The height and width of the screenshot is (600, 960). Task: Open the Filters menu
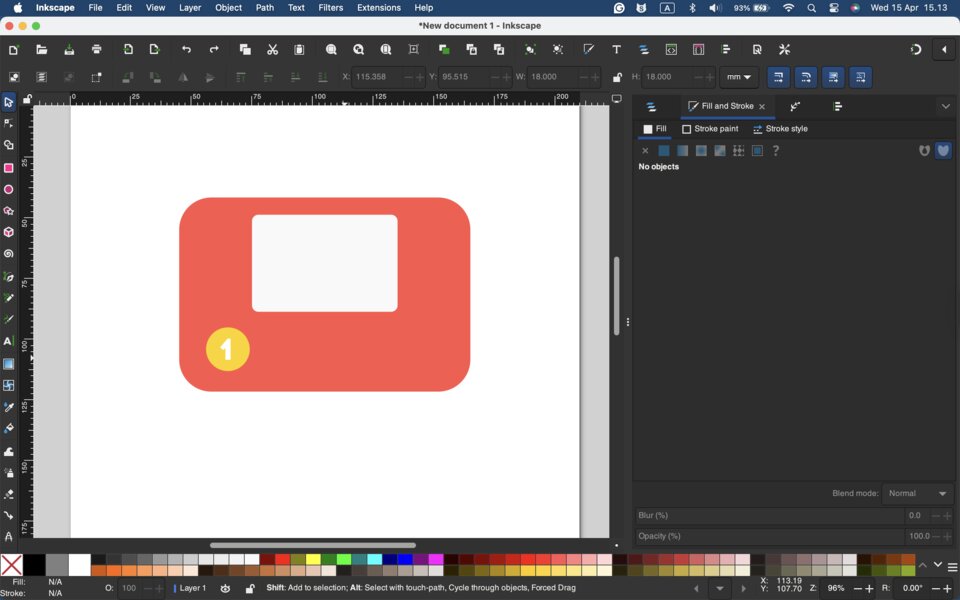[330, 8]
